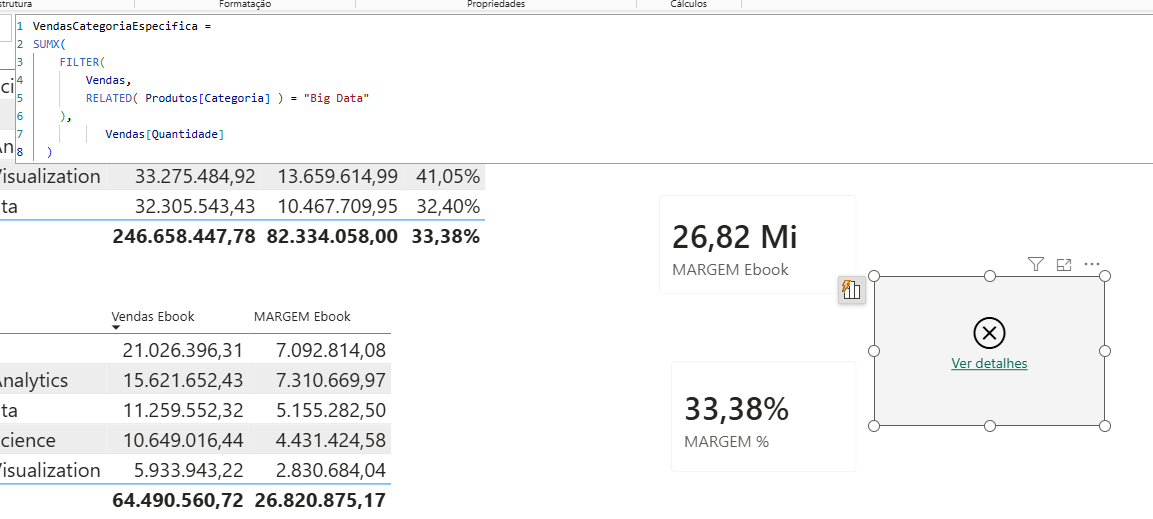Click the sort arrow under Vendas Ebook
Viewport: 1153px width, 519px height.
coord(115,328)
